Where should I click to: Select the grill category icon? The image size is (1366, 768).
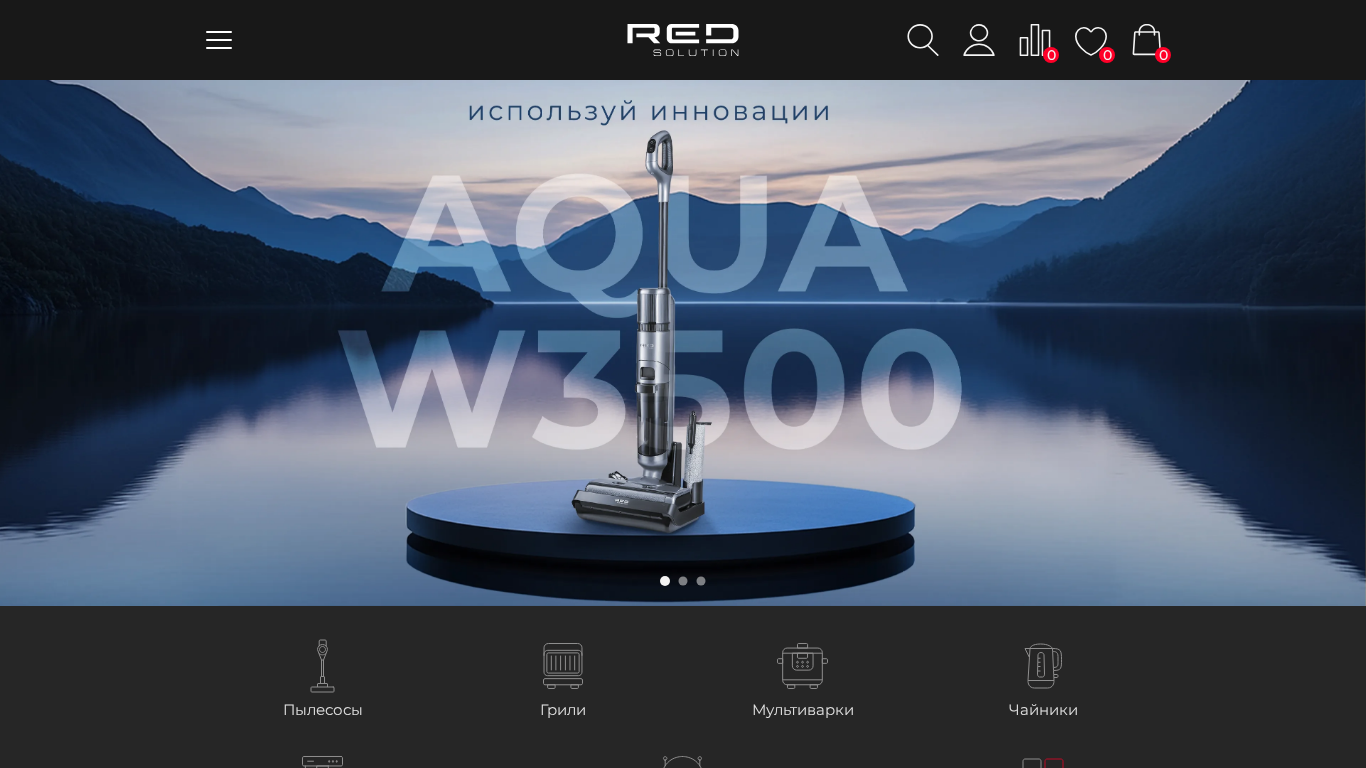[x=563, y=666]
